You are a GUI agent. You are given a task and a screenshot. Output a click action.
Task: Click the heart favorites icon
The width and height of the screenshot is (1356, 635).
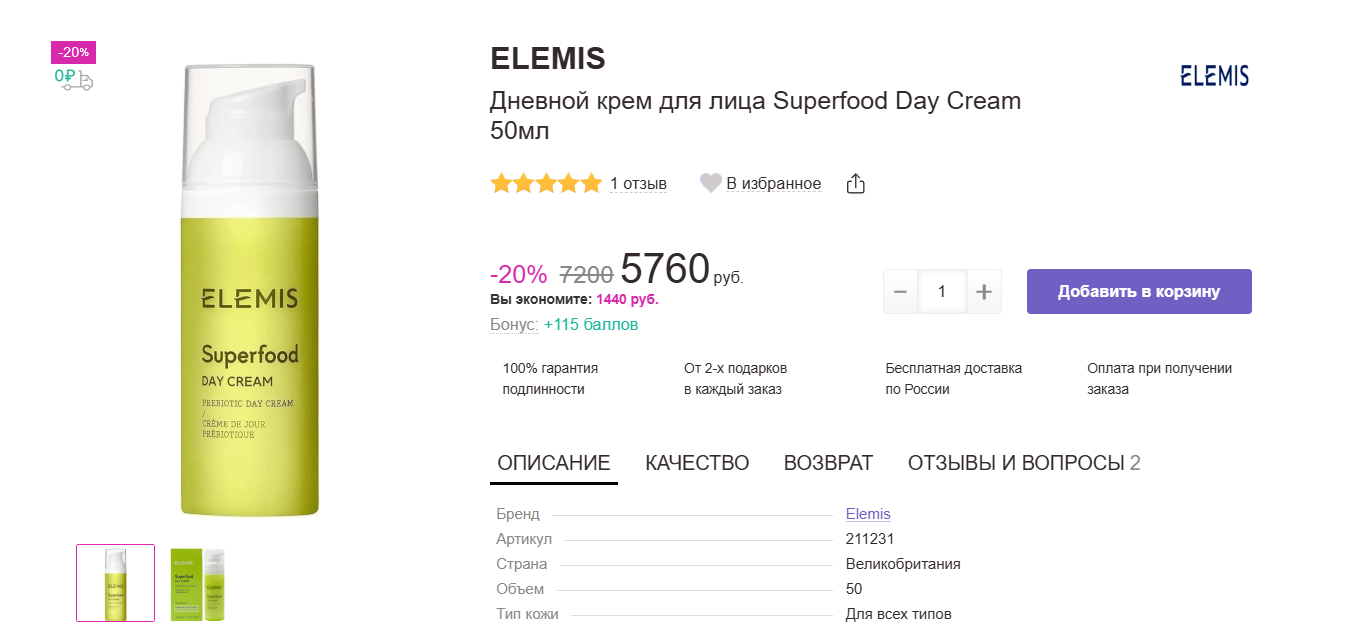pos(710,183)
